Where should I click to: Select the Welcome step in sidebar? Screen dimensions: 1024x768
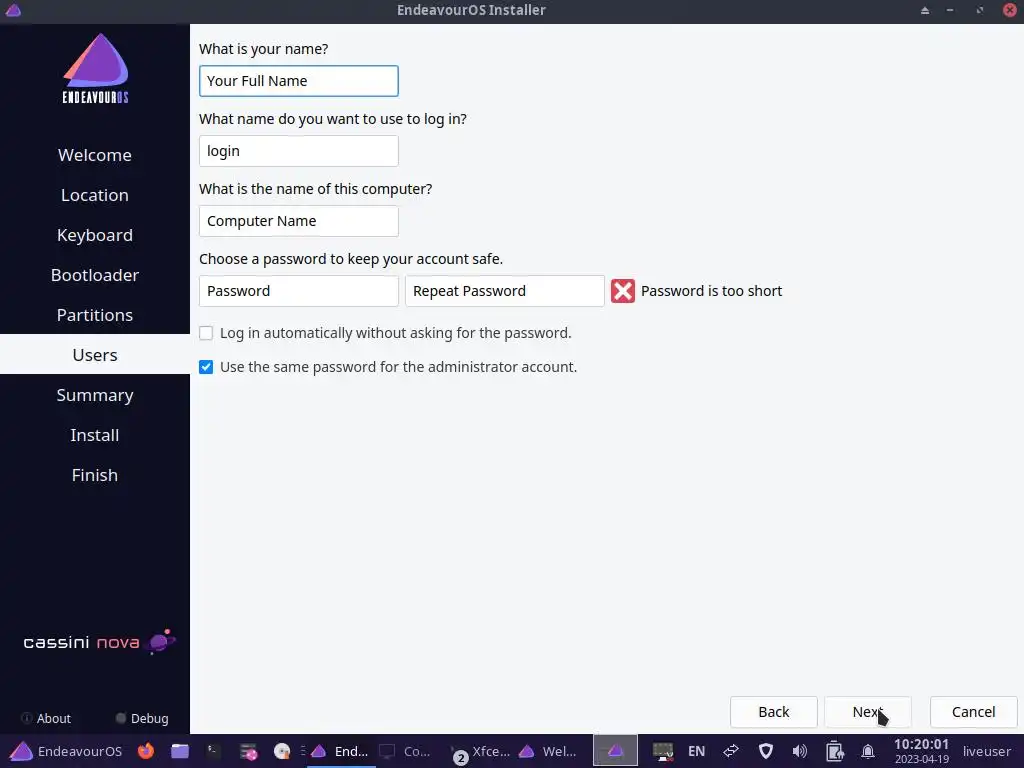click(95, 155)
